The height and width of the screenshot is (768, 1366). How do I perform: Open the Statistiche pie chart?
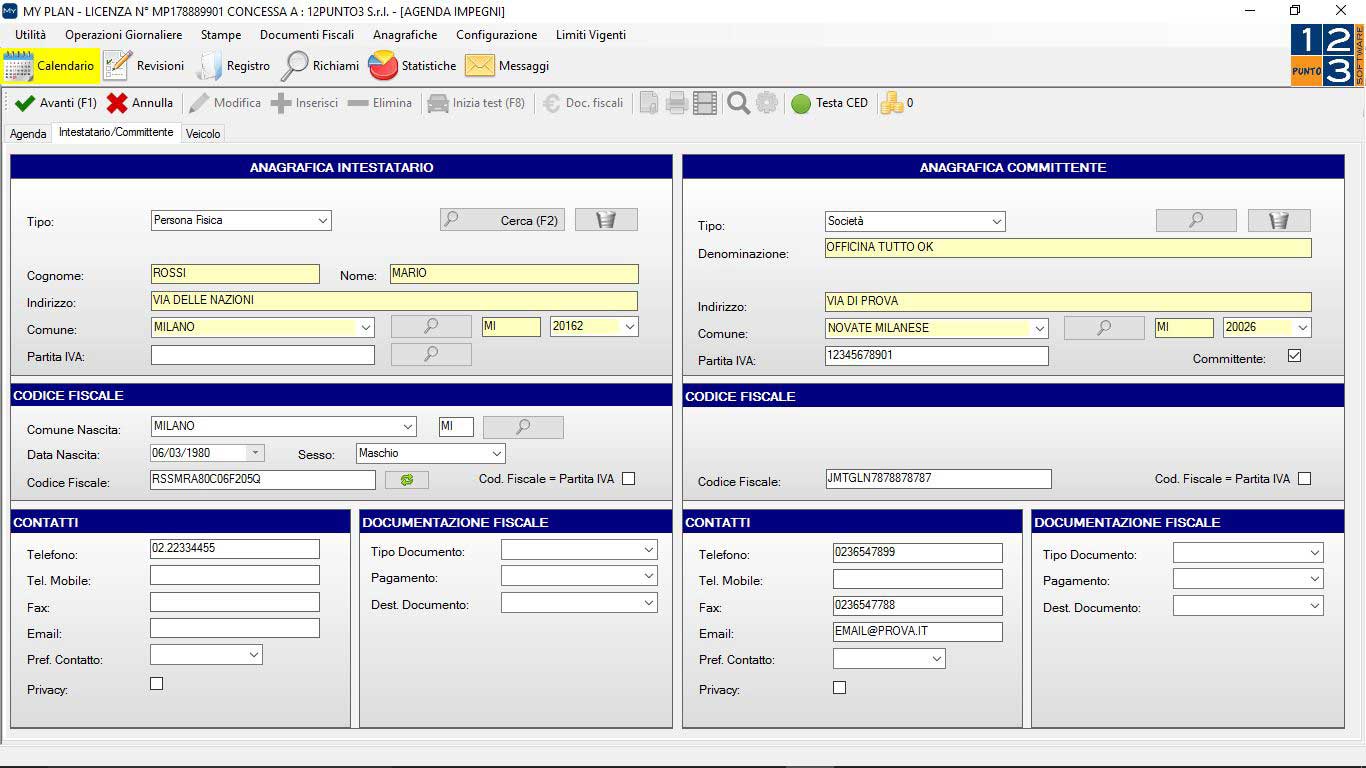pos(412,66)
